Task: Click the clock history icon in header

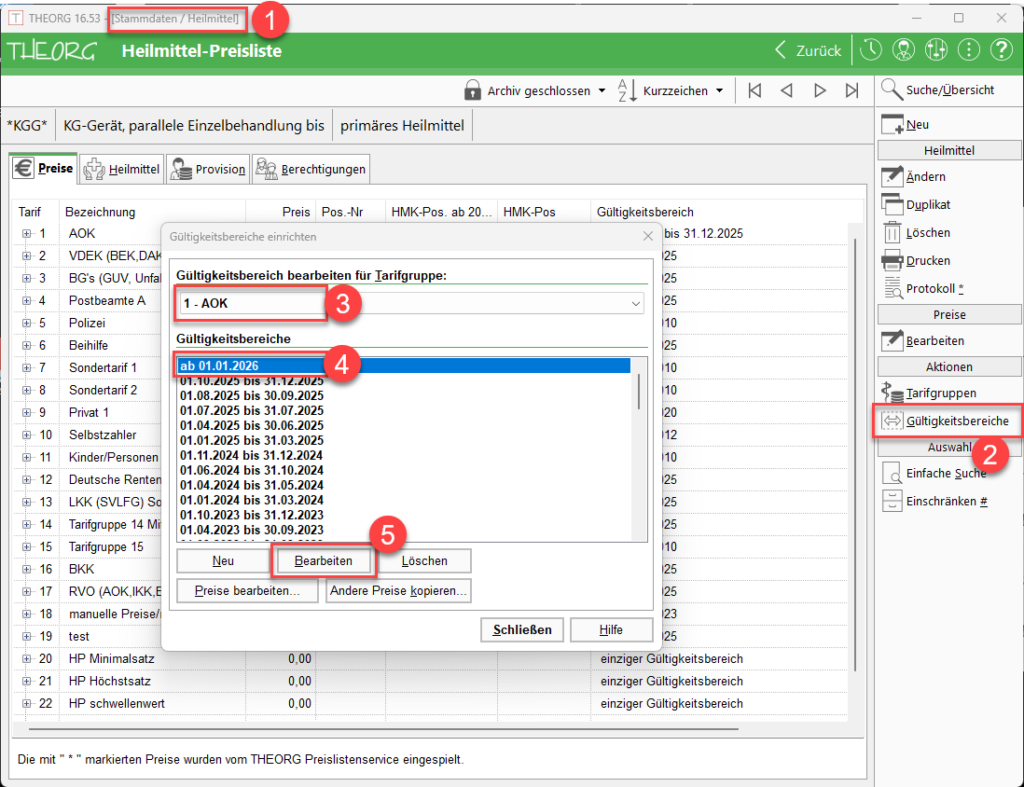Action: (872, 50)
